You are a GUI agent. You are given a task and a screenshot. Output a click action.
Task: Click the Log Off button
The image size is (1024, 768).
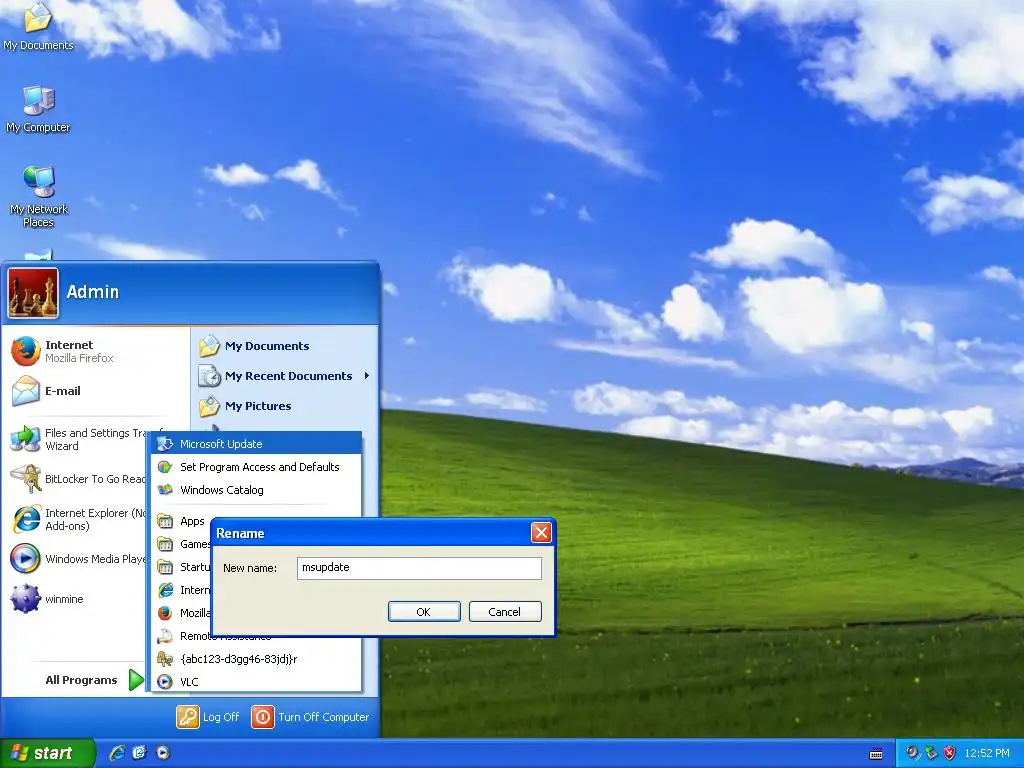pos(208,716)
